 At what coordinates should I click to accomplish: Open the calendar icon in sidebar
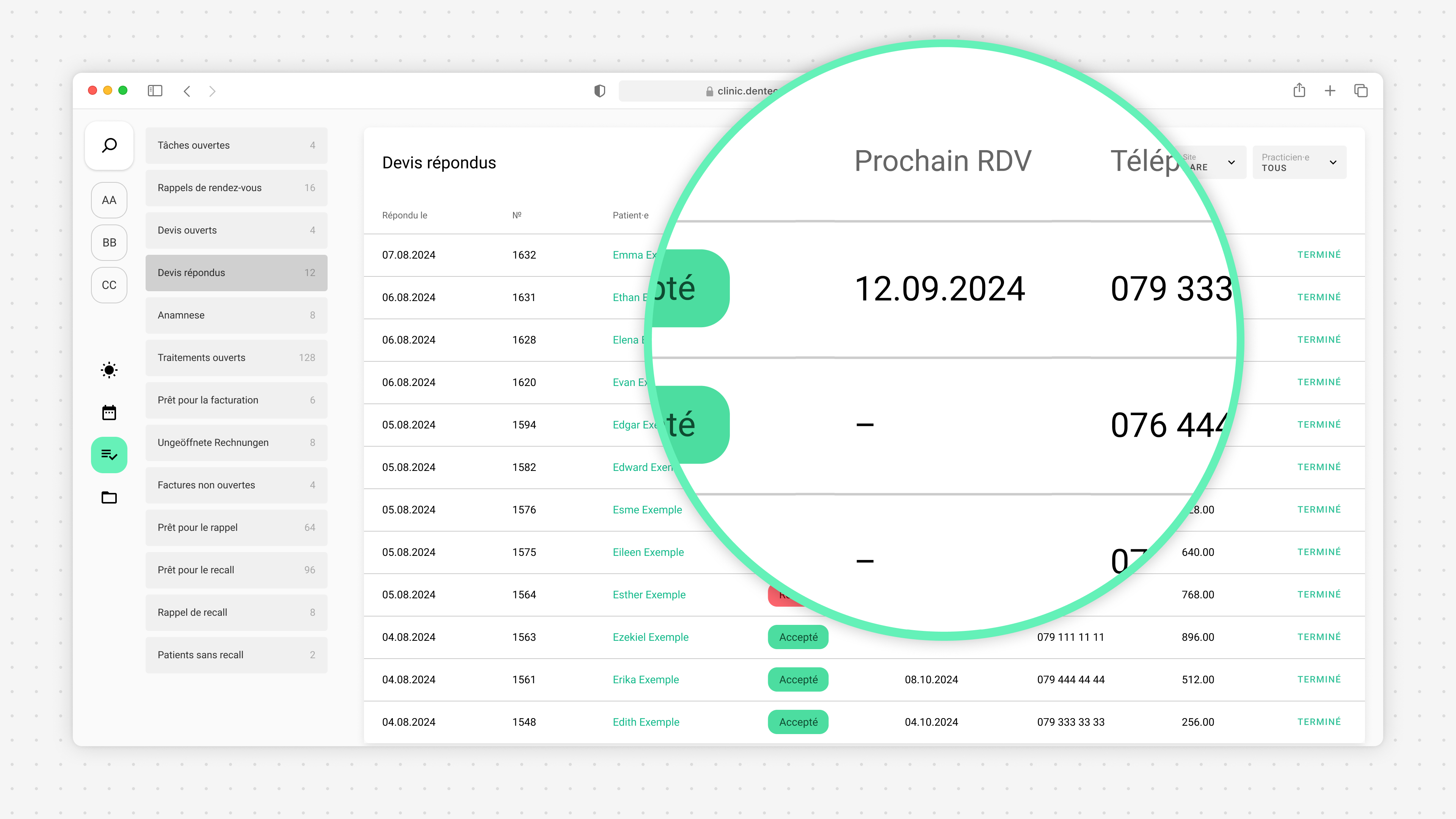109,413
